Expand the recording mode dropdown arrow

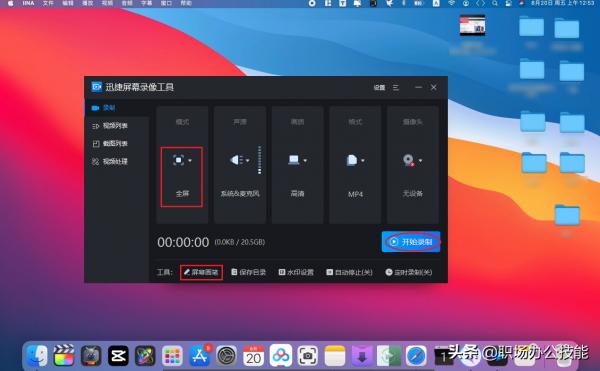click(190, 161)
